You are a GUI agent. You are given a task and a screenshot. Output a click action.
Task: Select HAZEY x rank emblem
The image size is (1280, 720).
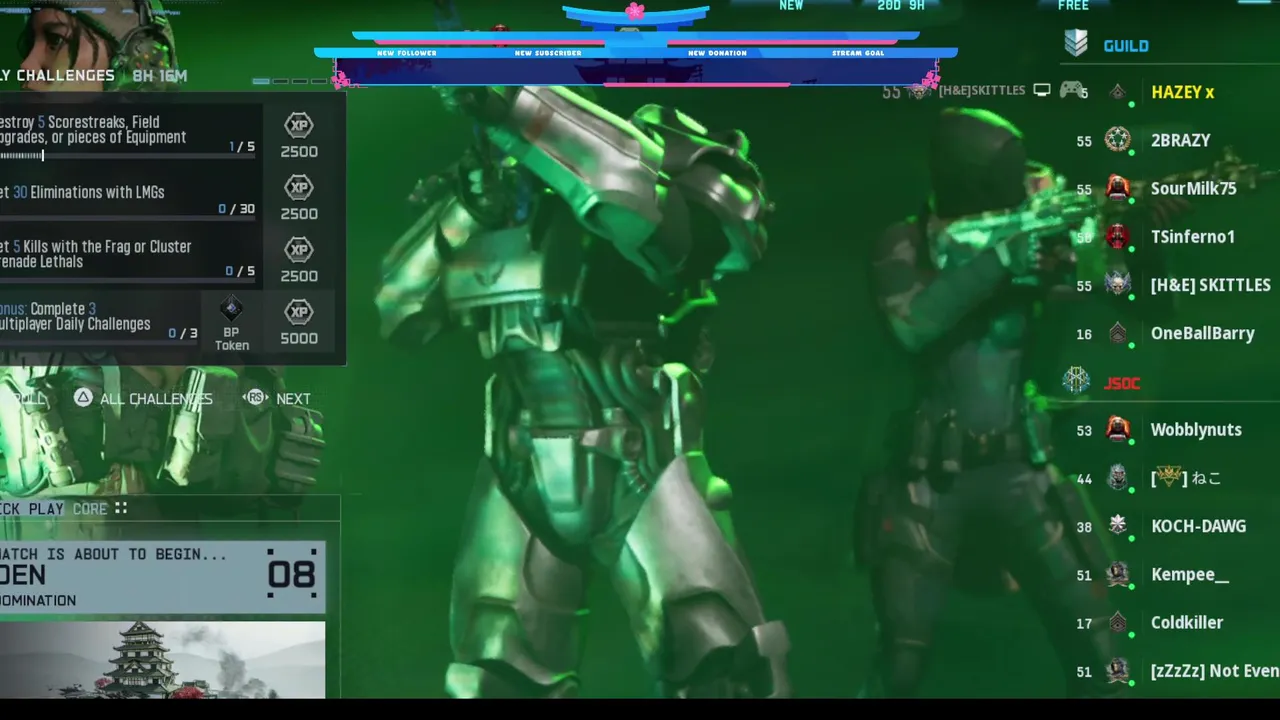(1118, 92)
